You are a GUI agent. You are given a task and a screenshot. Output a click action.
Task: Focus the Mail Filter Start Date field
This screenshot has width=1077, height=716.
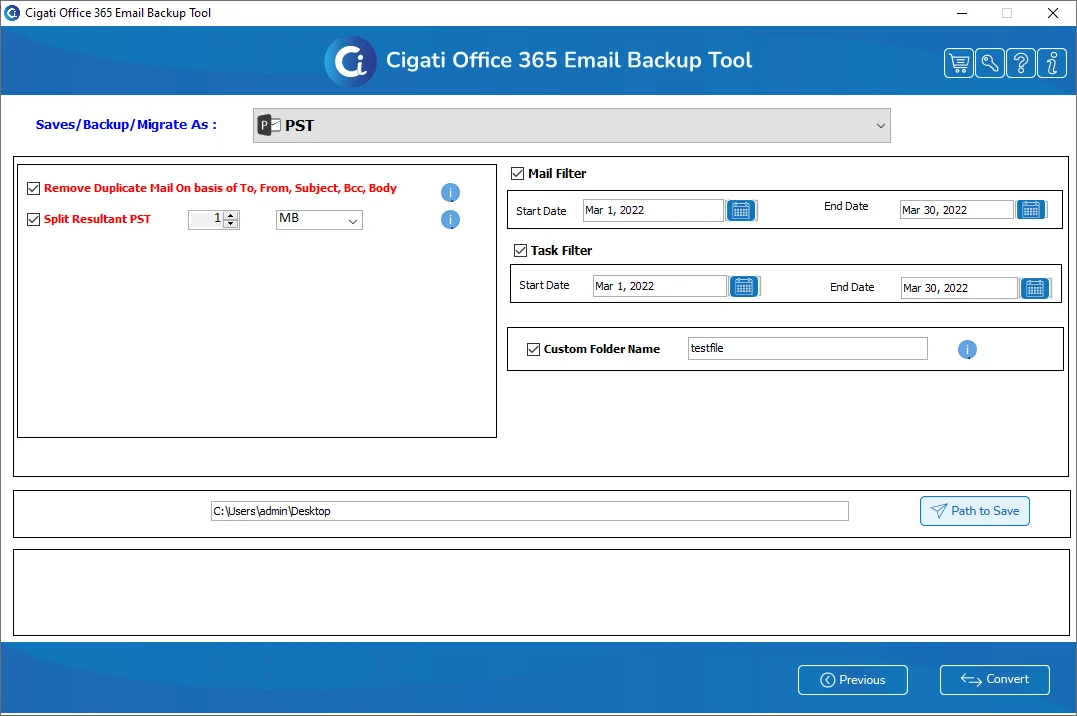(x=653, y=210)
